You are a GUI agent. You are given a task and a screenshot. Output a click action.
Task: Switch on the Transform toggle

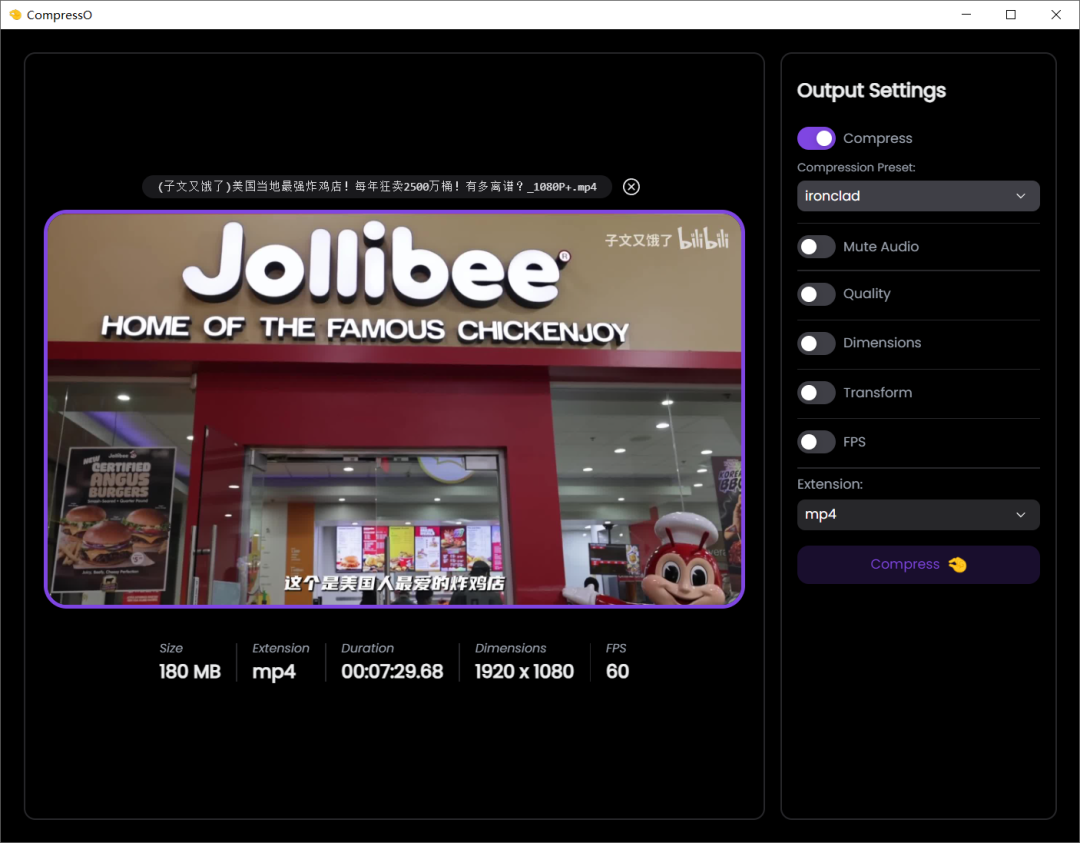(816, 393)
